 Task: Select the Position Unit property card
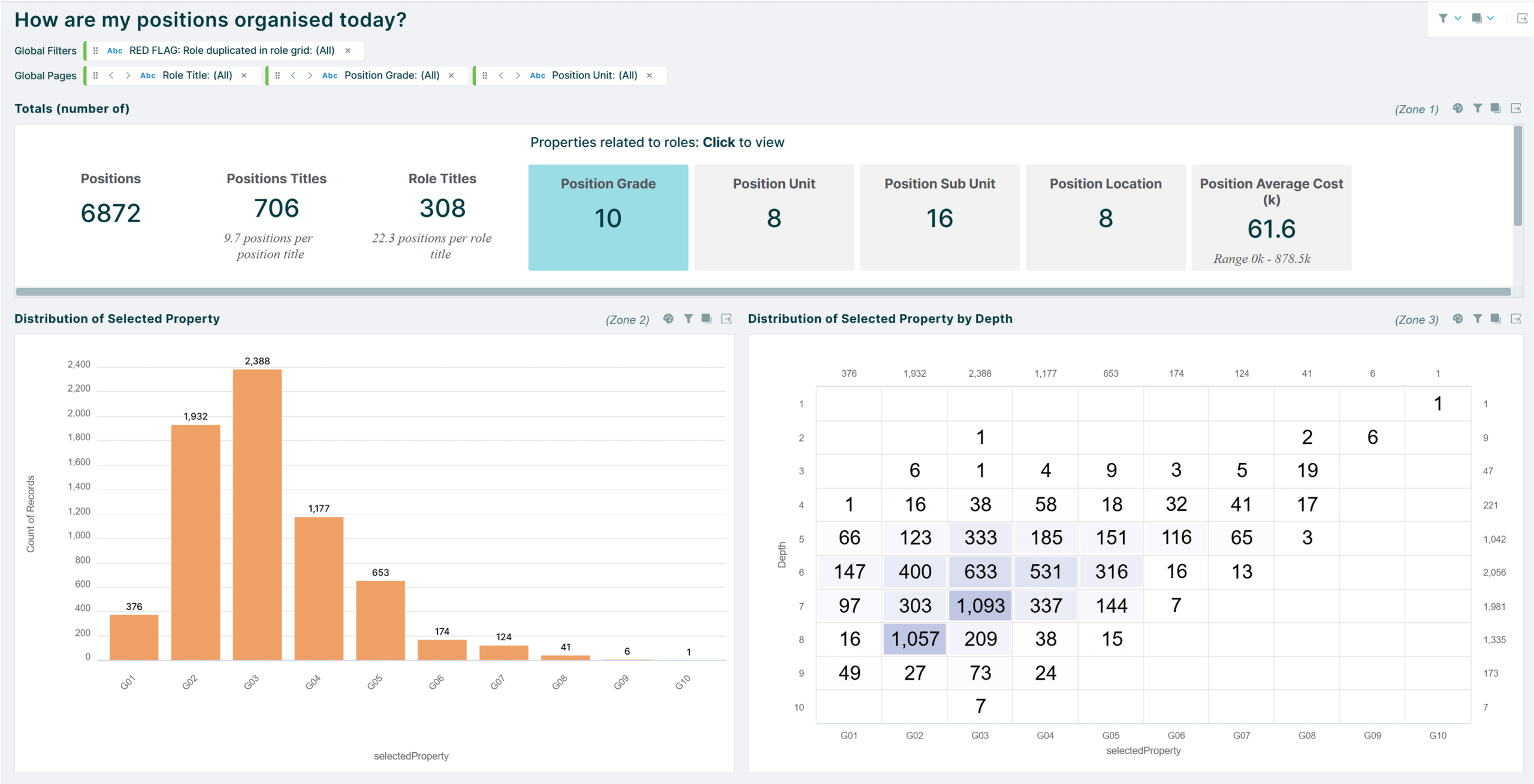point(774,217)
